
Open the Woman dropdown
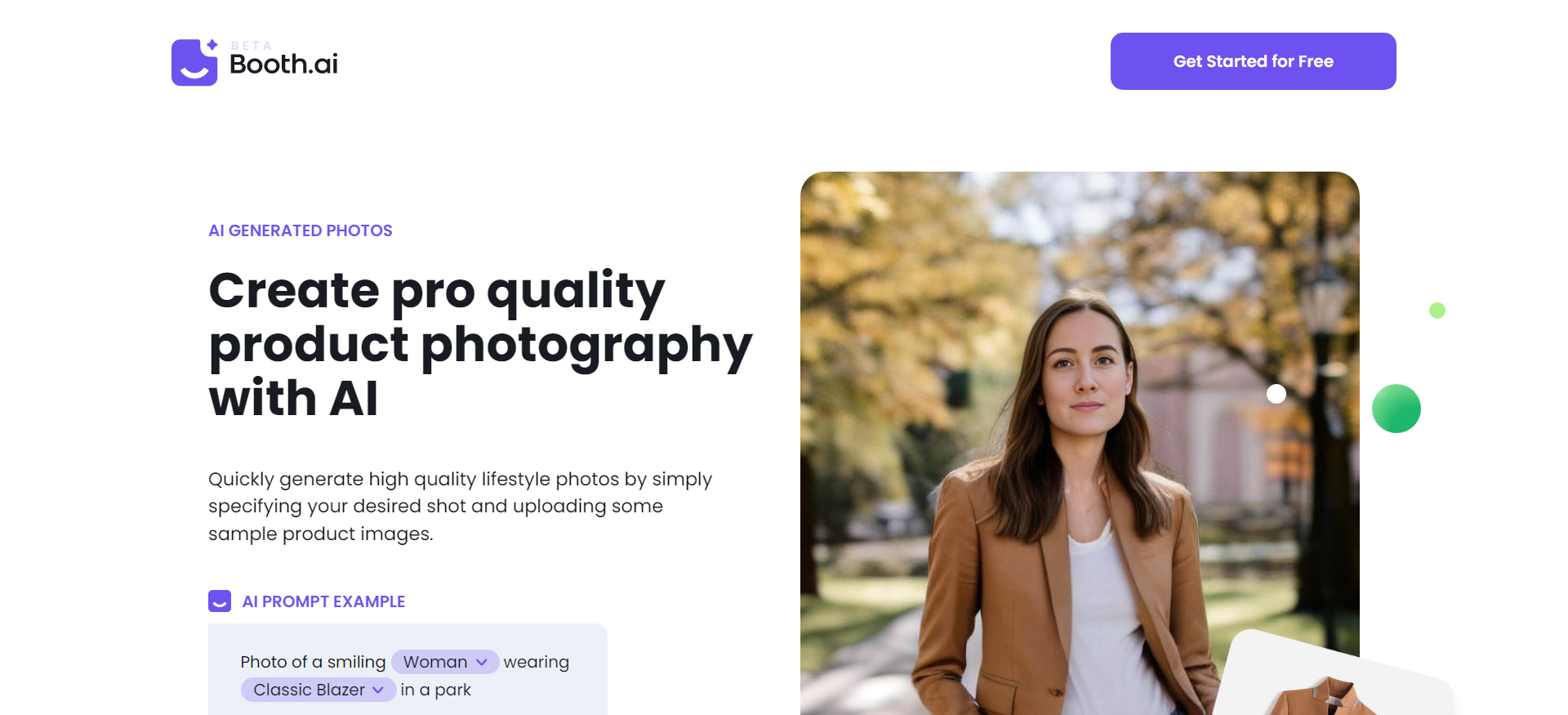point(445,662)
